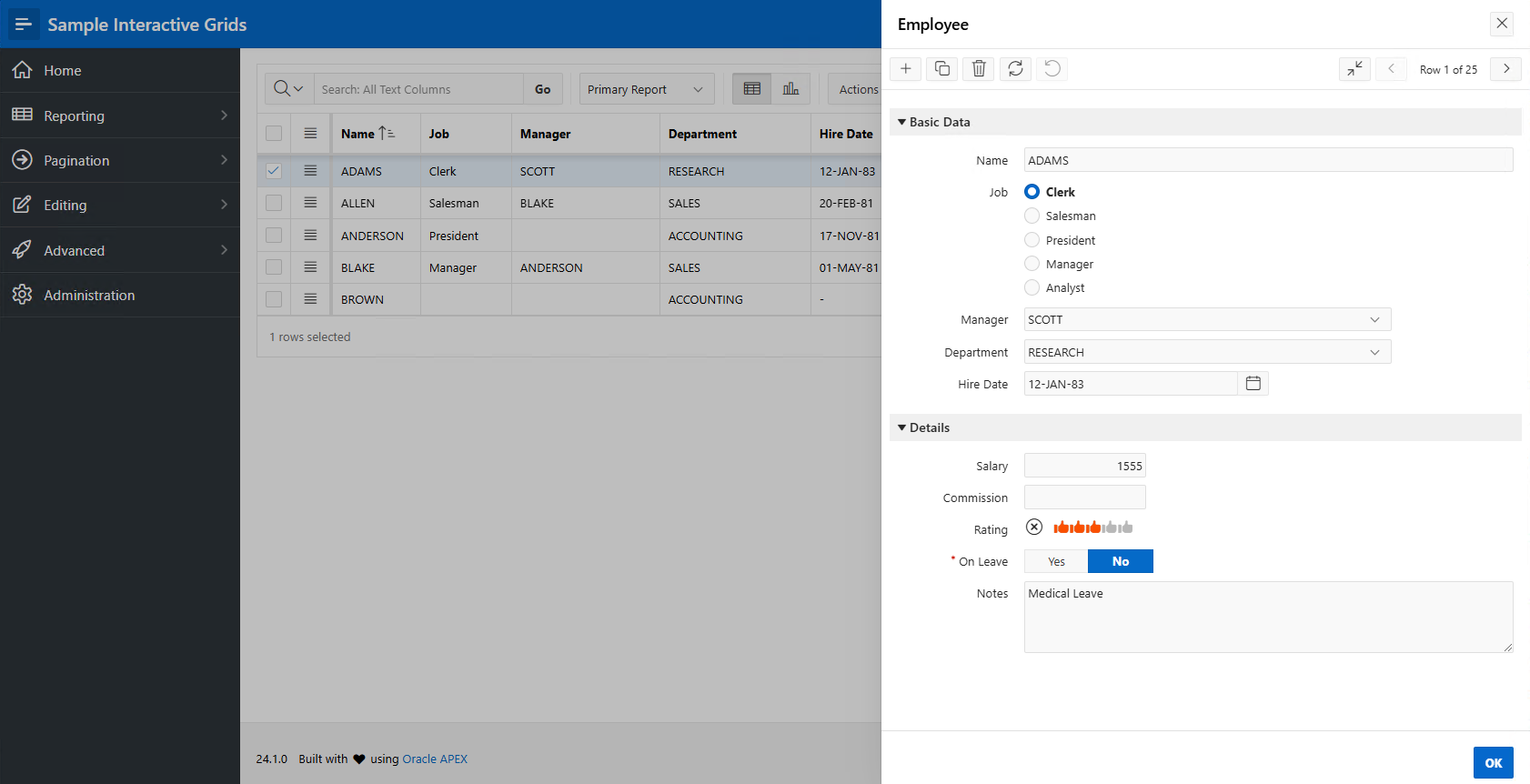Set On Leave to Yes
The image size is (1530, 784).
click(x=1056, y=561)
